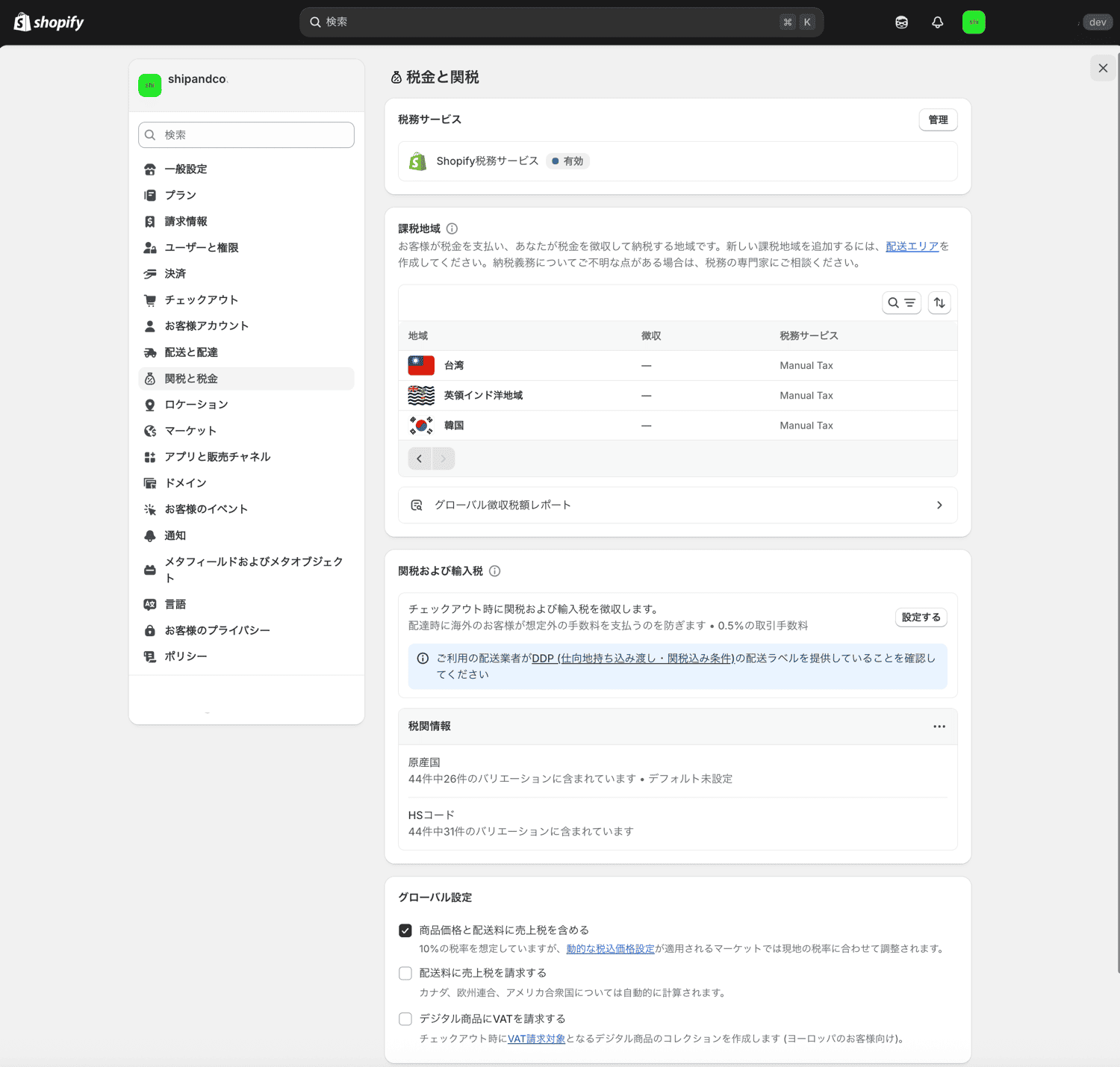Viewport: 1120px width, 1067px height.
Task: Open the account menu via the green avatar
Action: point(974,22)
